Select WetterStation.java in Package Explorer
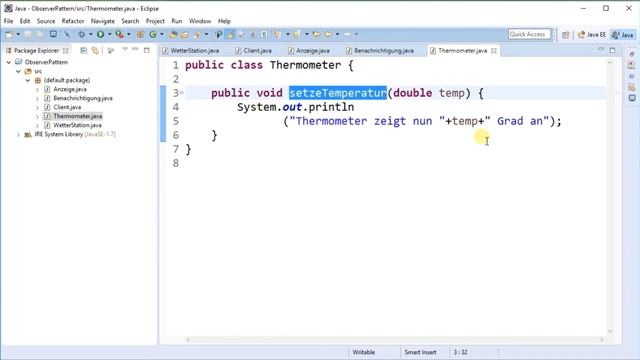 77,125
